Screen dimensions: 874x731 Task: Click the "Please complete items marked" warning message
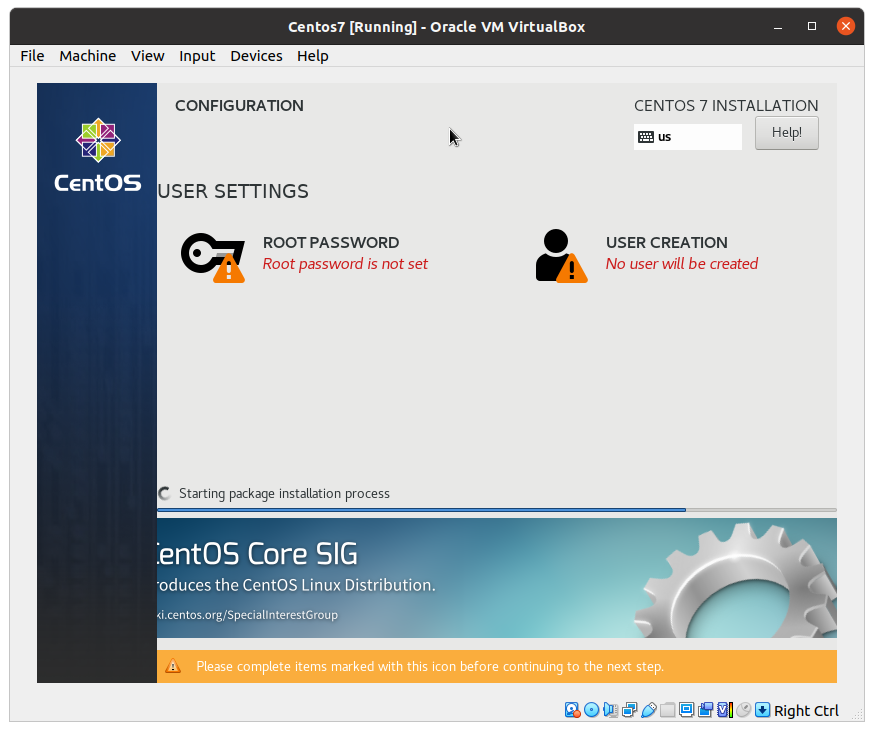coord(430,667)
